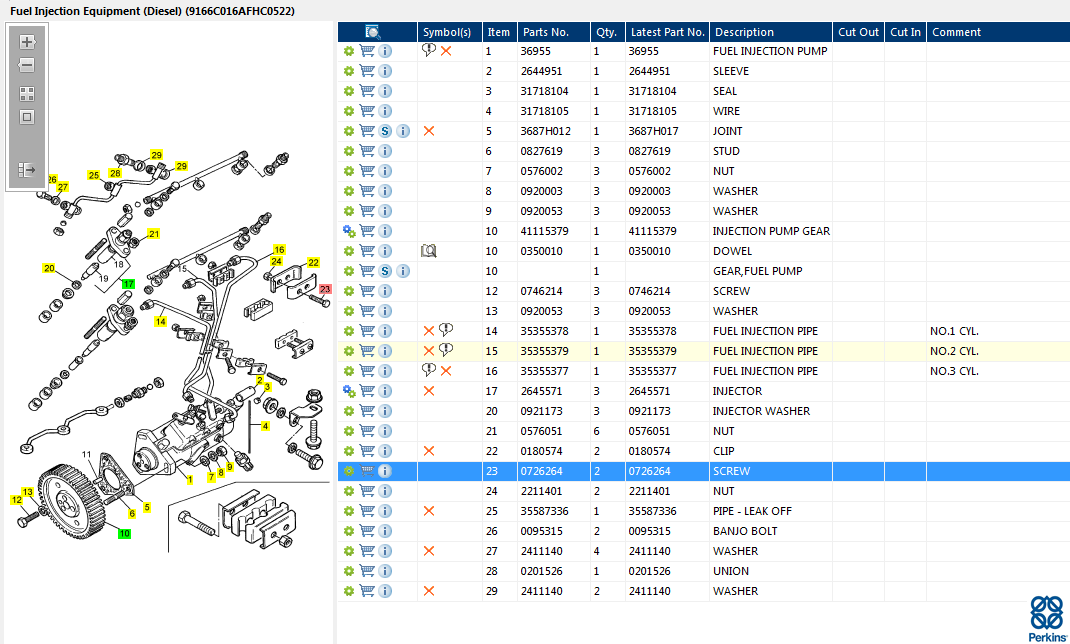Click orange X symbol for NO.2 CYL. pipe
The height and width of the screenshot is (644, 1070).
tap(429, 351)
